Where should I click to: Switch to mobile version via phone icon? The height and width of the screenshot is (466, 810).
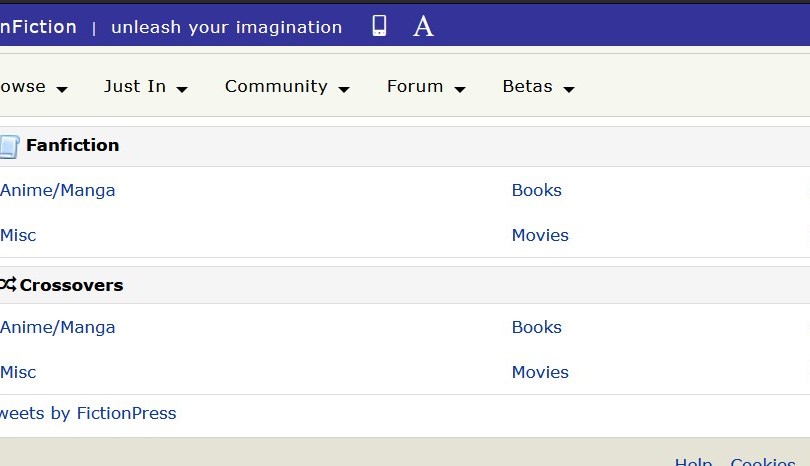(x=379, y=27)
